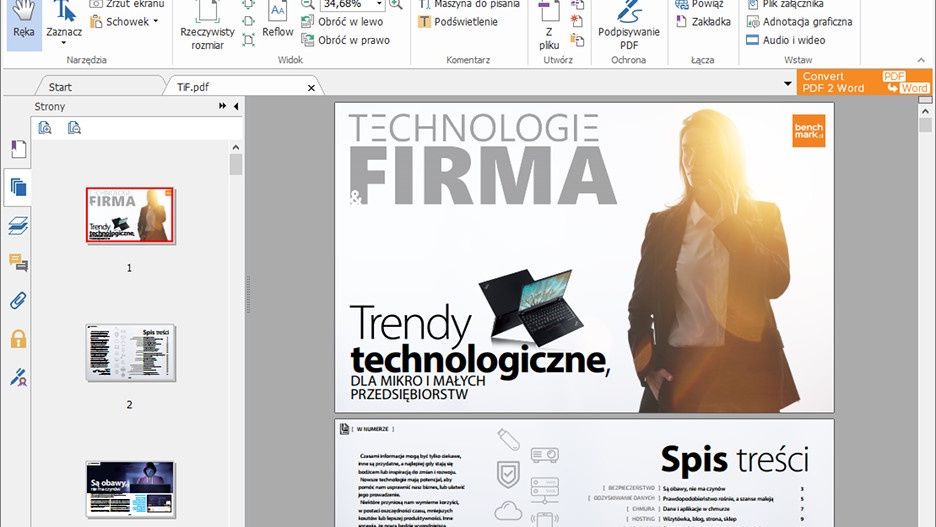This screenshot has height=527, width=936.
Task: Click thumbnail panel scroll up arrow
Action: (x=236, y=147)
